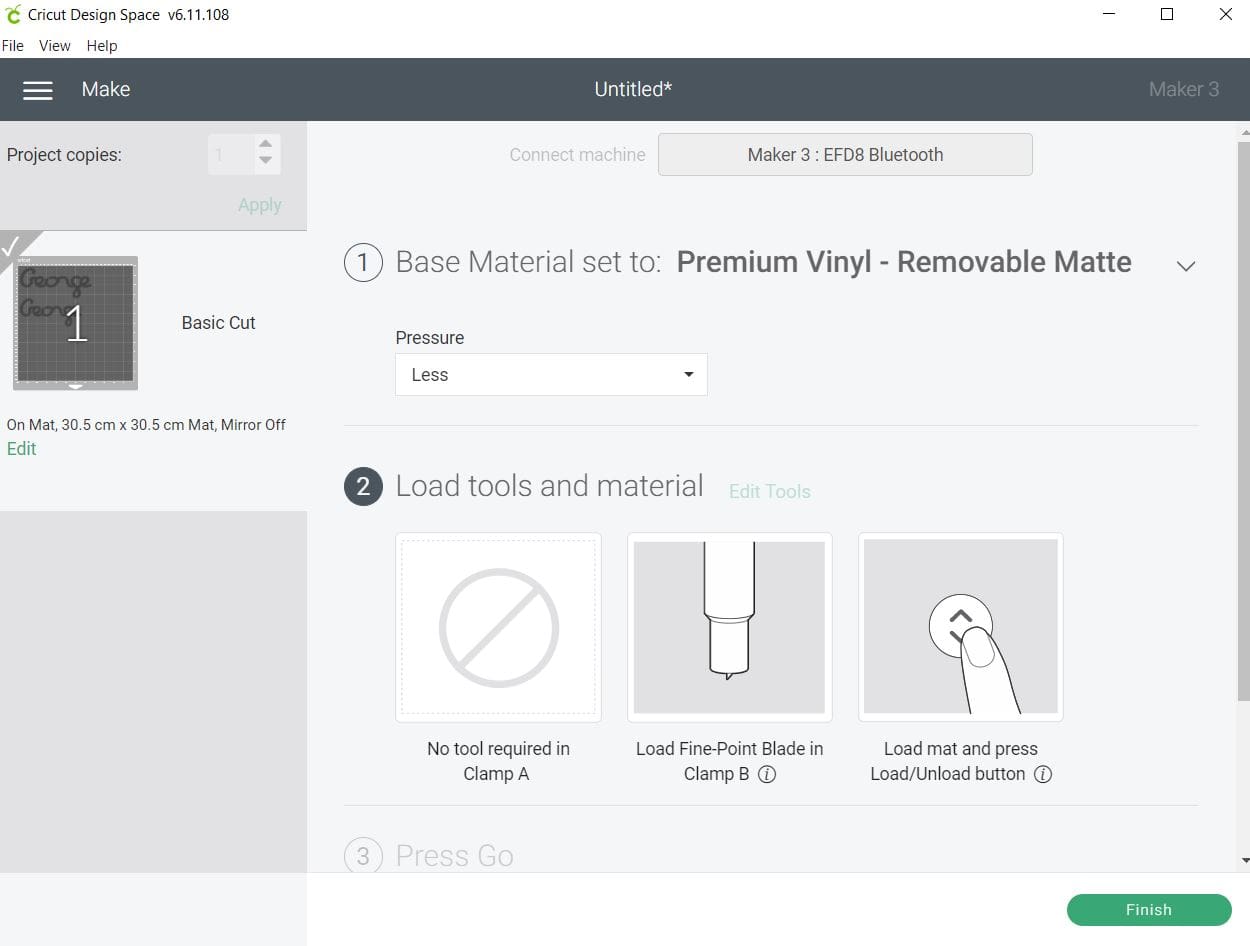1250x946 pixels.
Task: Click the Make heading text
Action: [x=106, y=89]
